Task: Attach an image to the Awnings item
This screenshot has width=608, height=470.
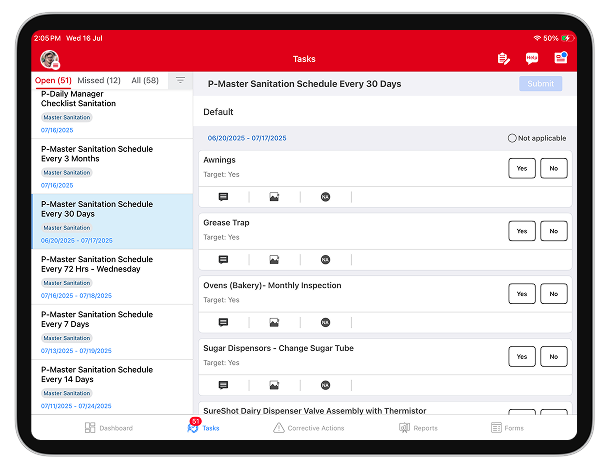Action: [274, 197]
